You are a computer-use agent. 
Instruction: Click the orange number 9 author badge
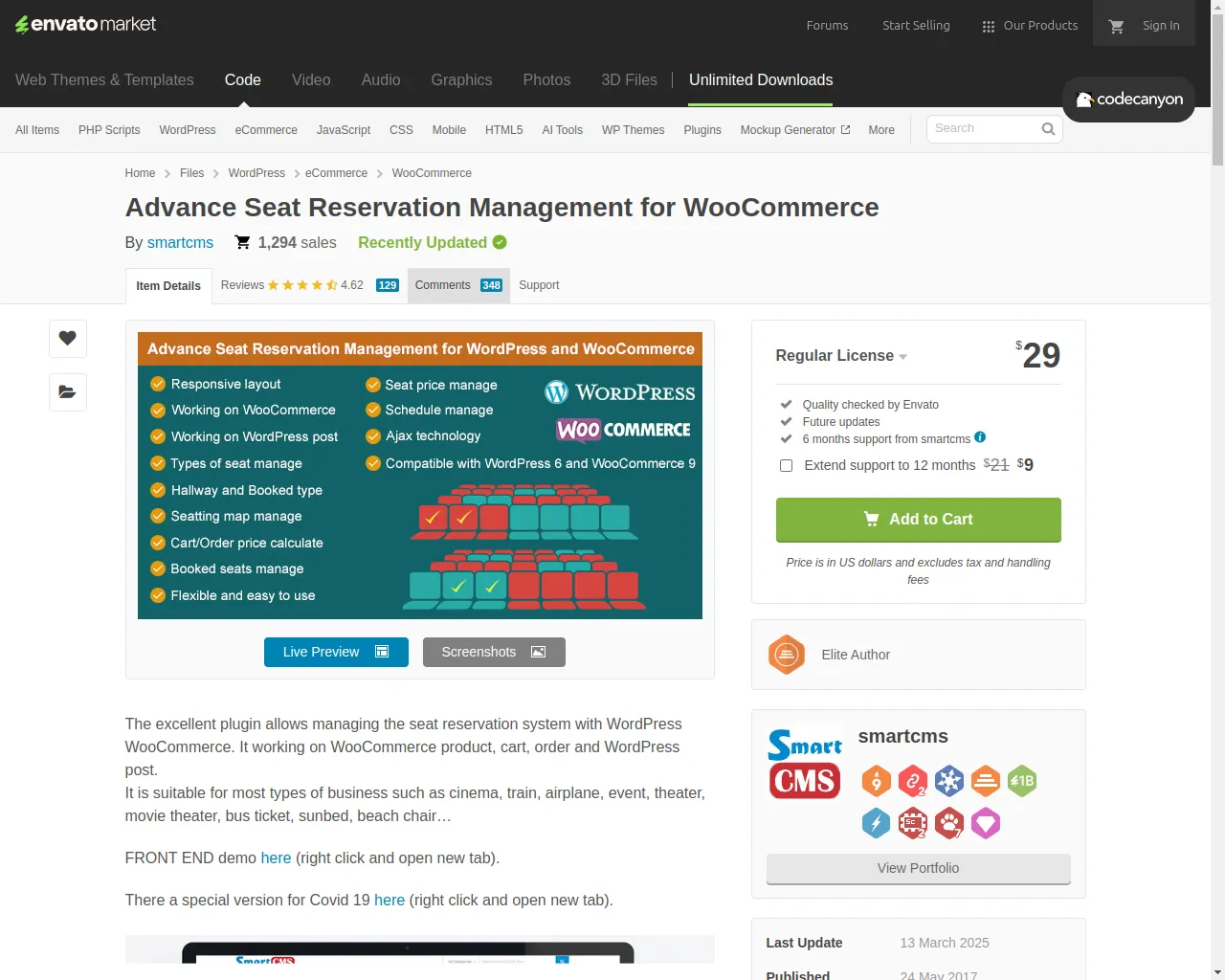tap(876, 781)
